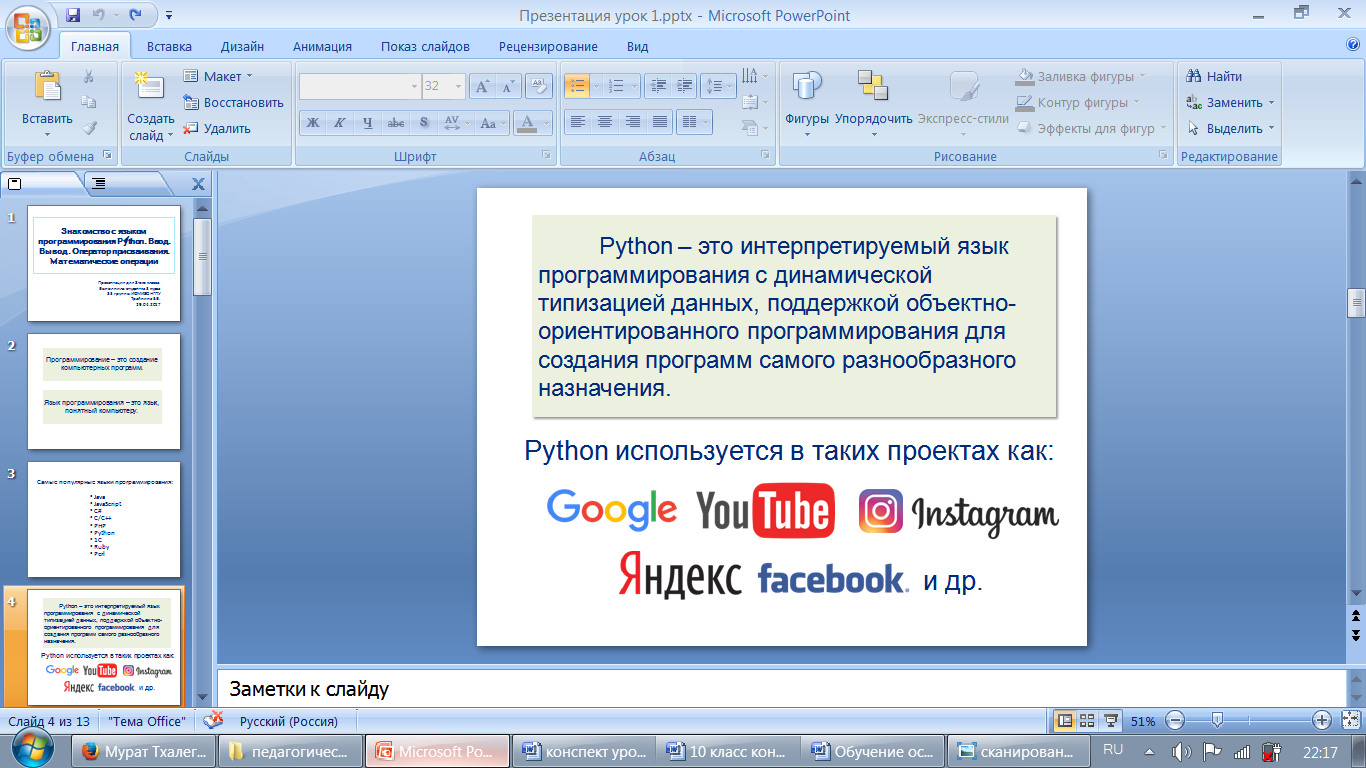Click the Найти find button
1366x768 pixels.
click(x=1214, y=76)
